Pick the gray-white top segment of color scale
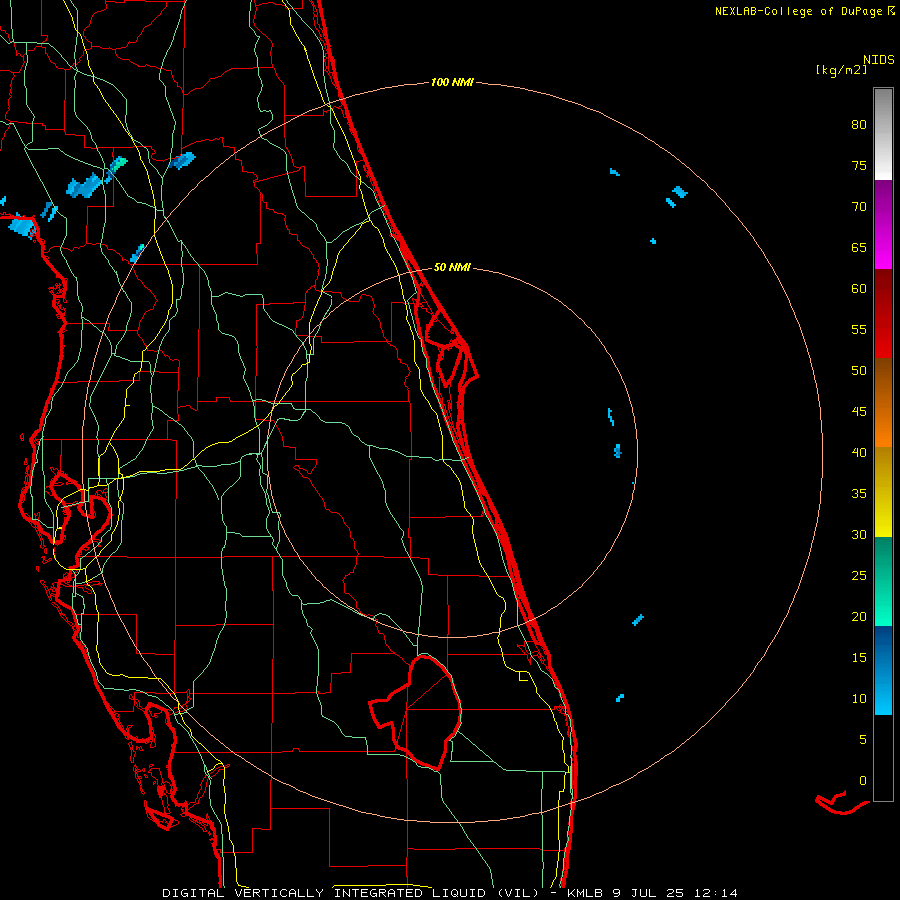The height and width of the screenshot is (900, 900). 883,134
